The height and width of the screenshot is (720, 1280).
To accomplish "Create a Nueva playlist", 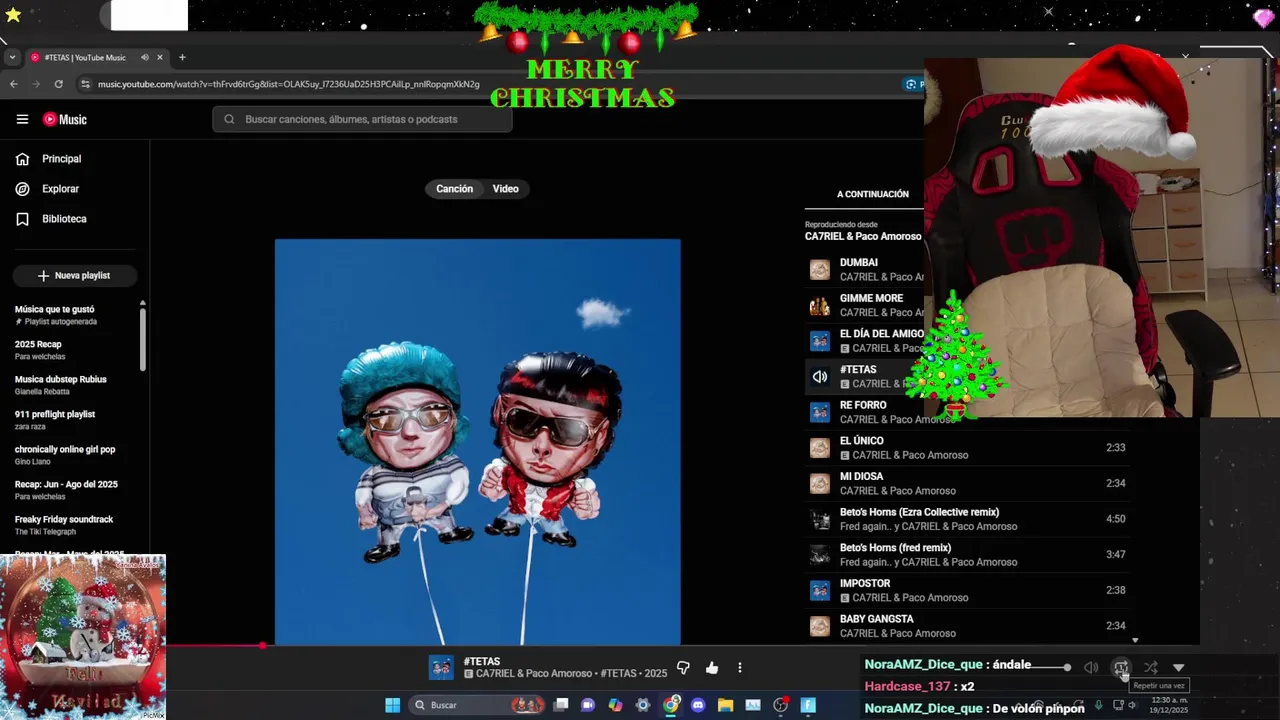I will click(75, 276).
